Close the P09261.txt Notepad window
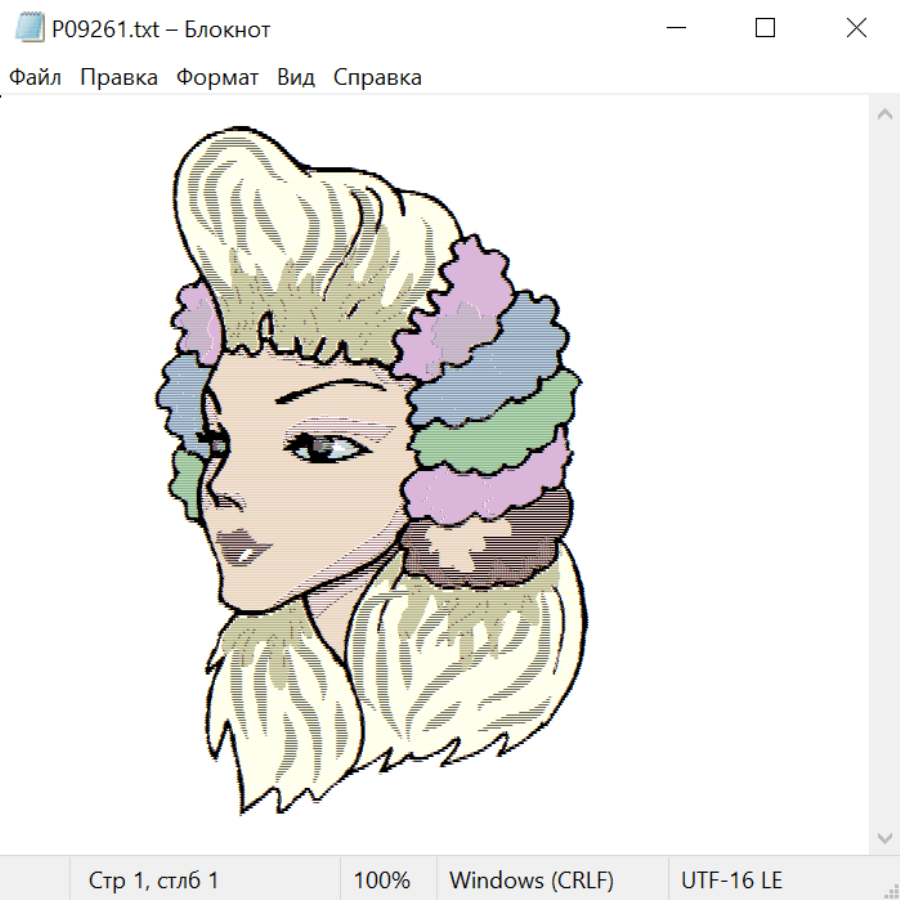The image size is (900, 900). tap(856, 29)
